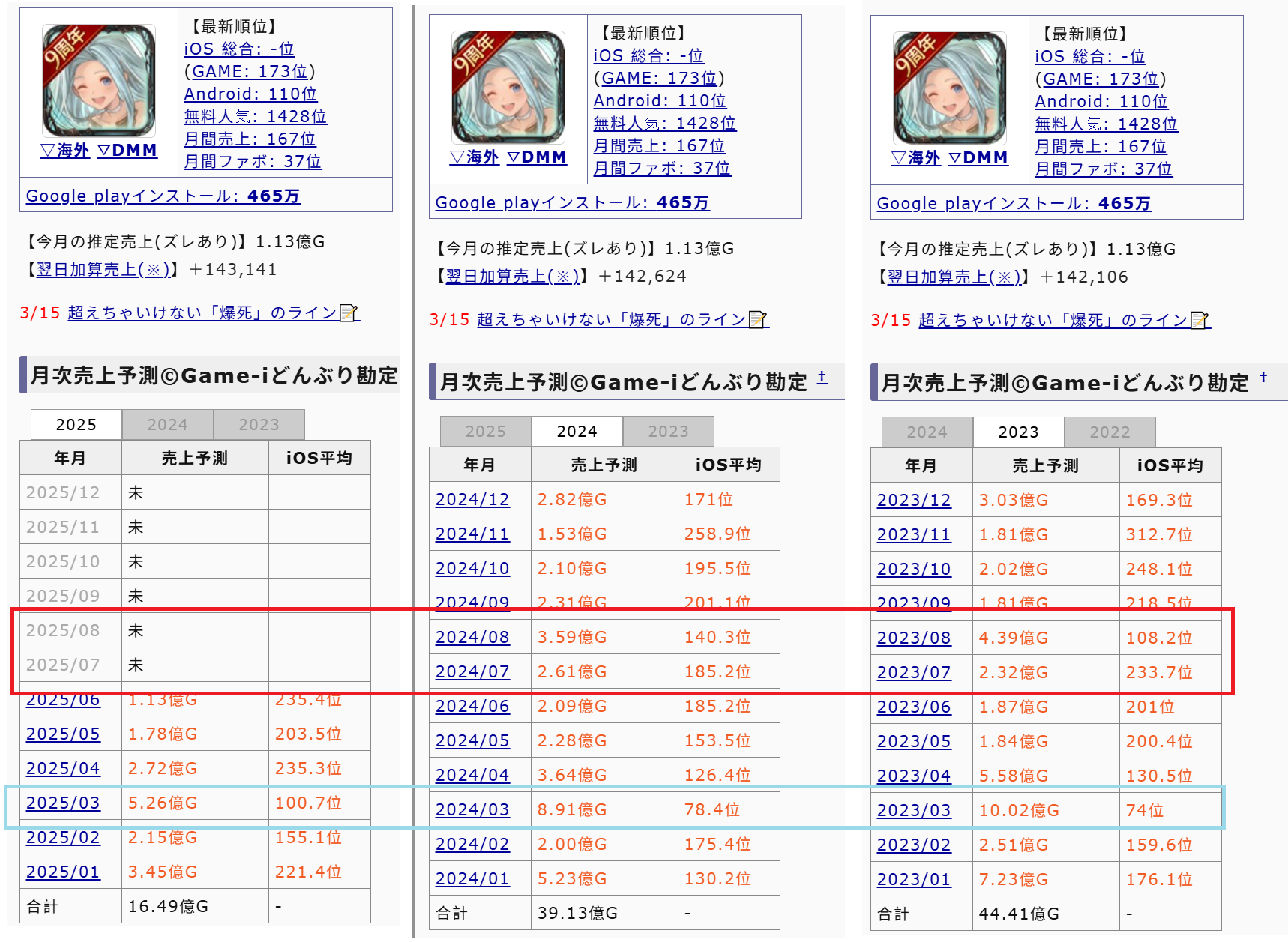The height and width of the screenshot is (942, 1288).
Task: Open the 2024/12 month link
Action: [x=472, y=499]
